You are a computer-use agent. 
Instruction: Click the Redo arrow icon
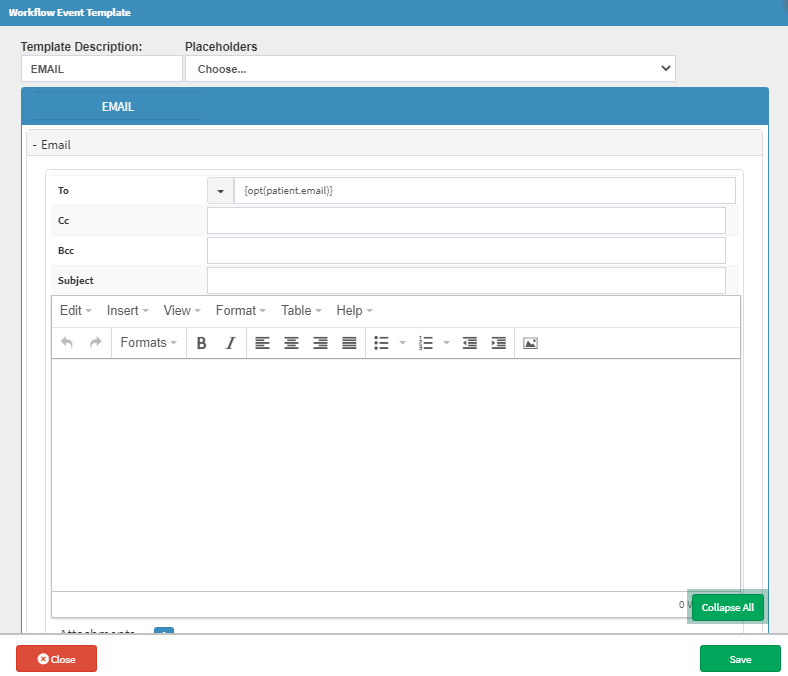coord(96,343)
